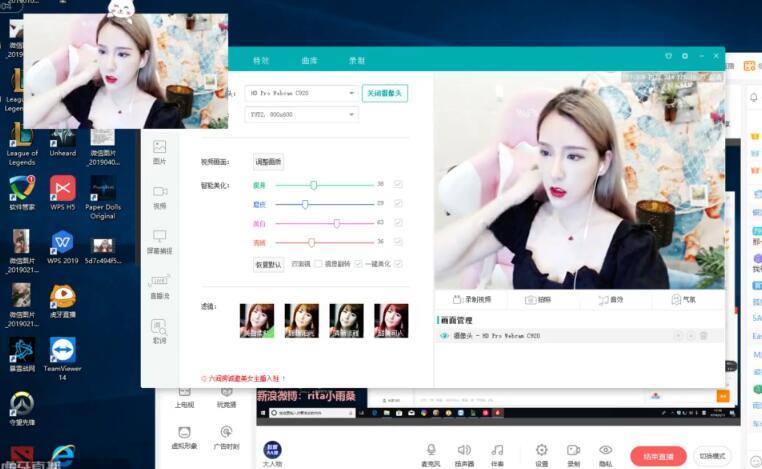Select the fourth filter thumbnail

pyautogui.click(x=391, y=320)
